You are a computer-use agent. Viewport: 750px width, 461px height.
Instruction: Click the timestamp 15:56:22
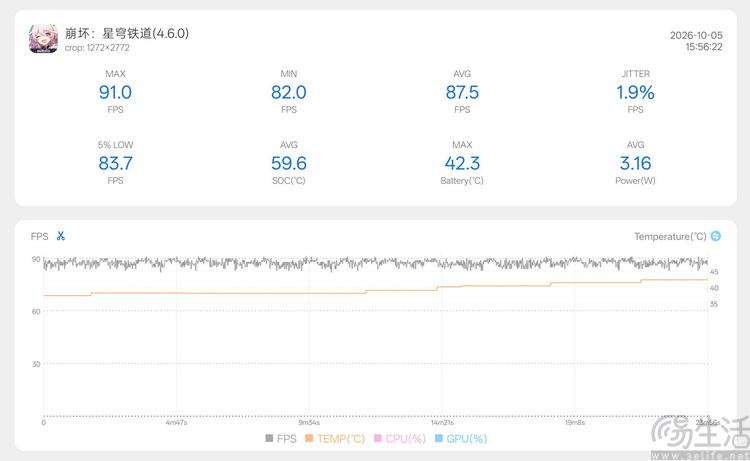click(704, 47)
